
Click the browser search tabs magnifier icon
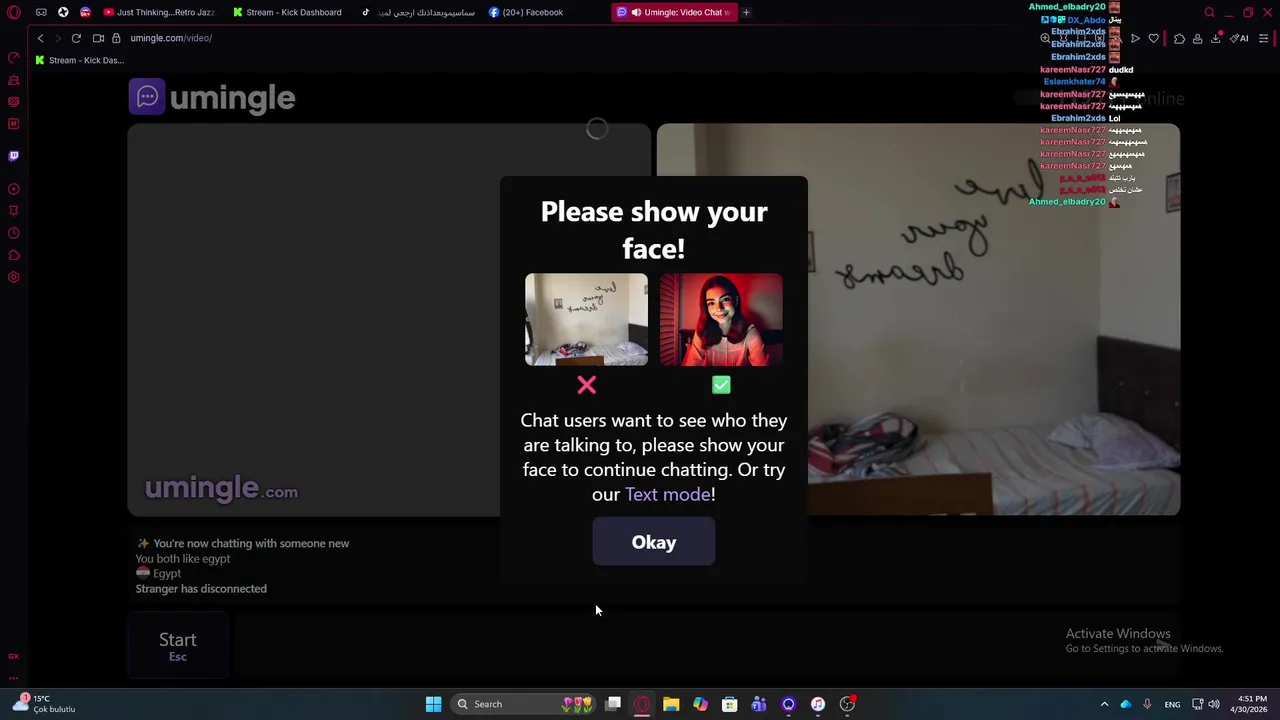(1209, 12)
